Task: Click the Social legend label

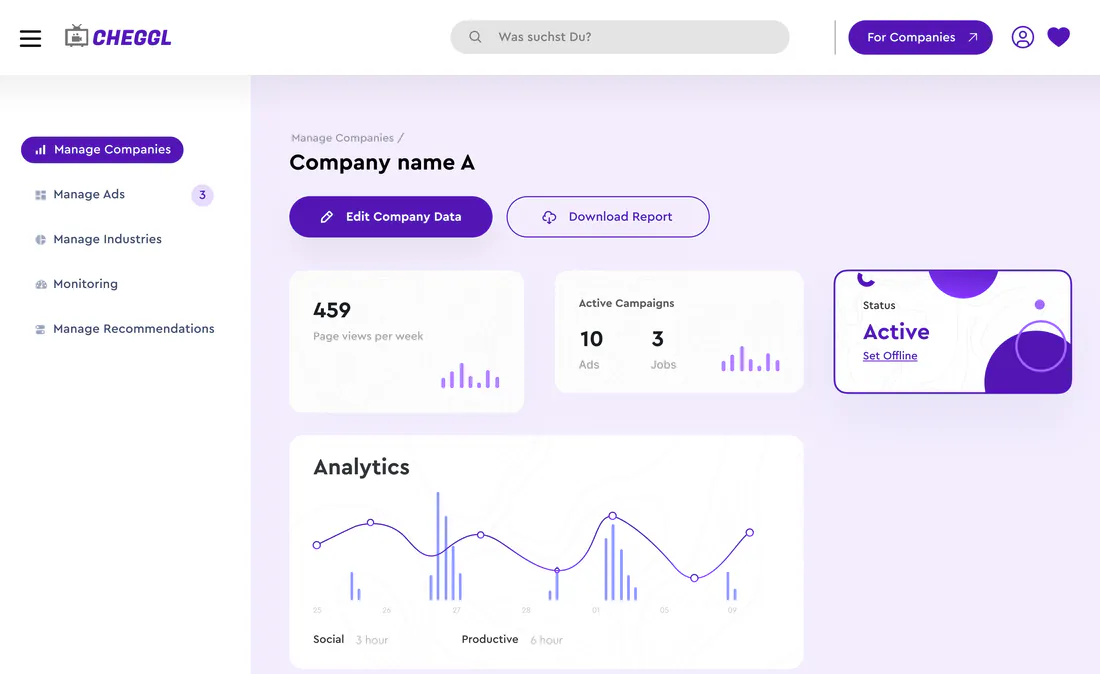Action: (328, 639)
